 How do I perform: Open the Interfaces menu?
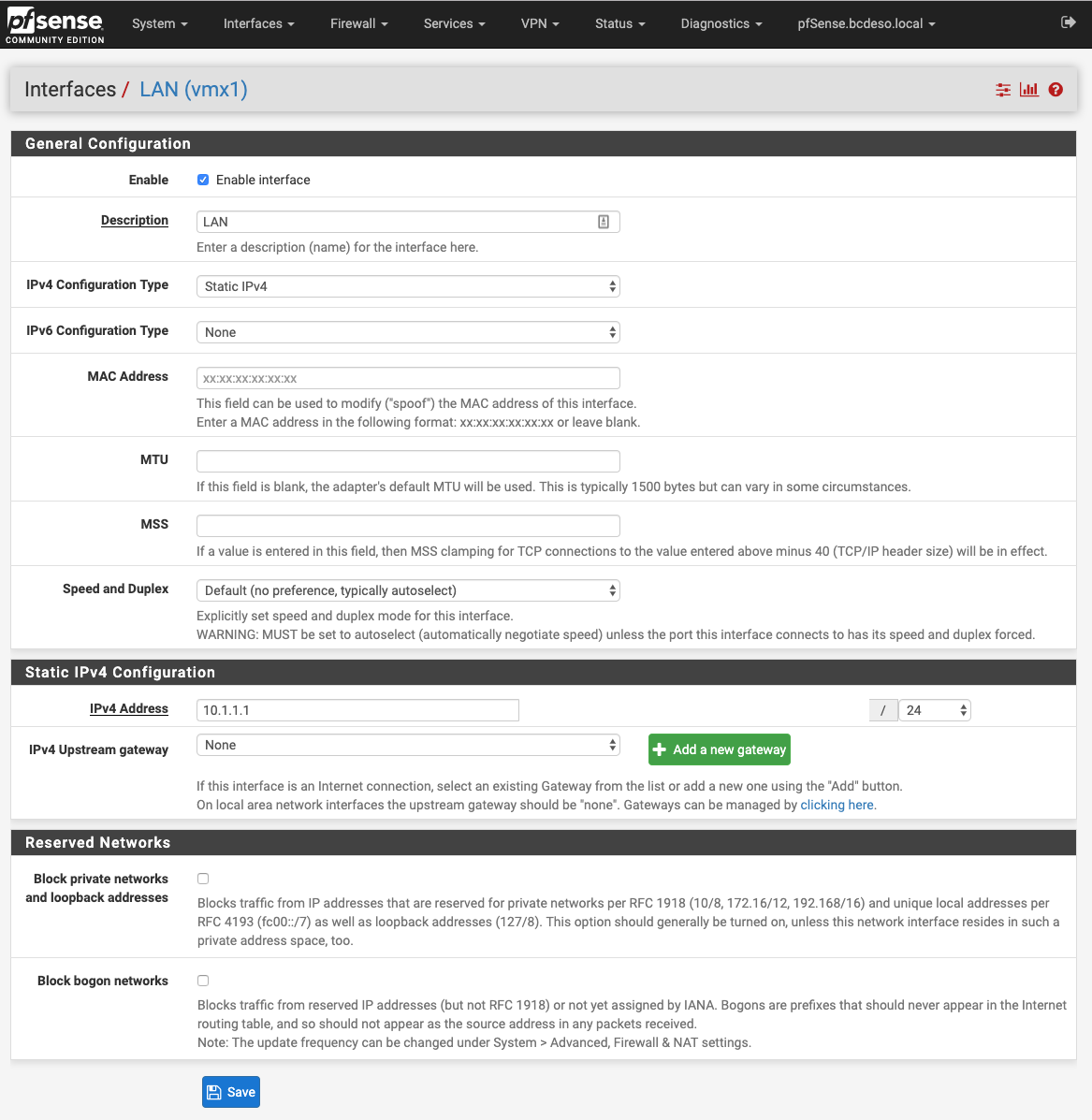pyautogui.click(x=258, y=23)
